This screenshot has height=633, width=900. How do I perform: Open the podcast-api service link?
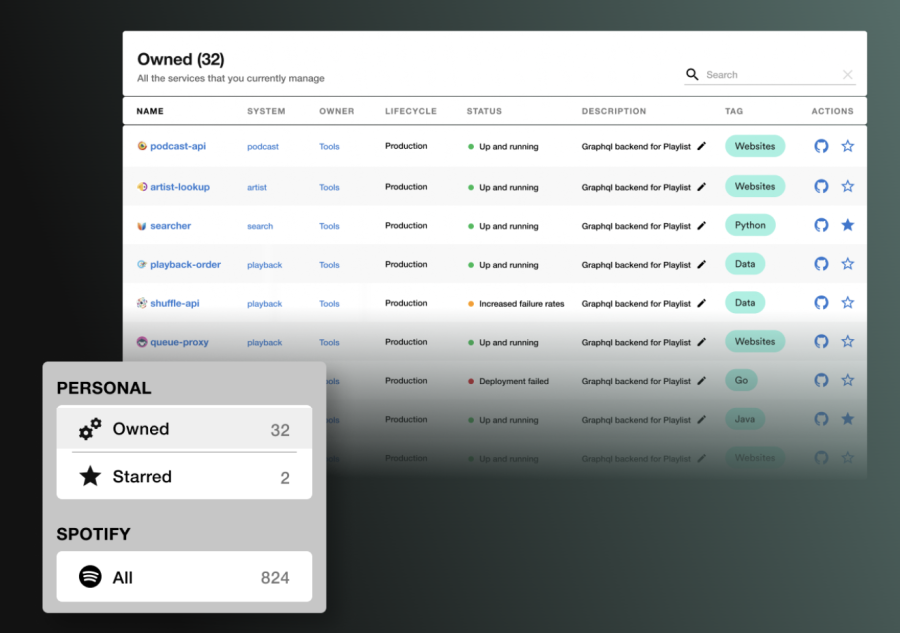click(178, 146)
